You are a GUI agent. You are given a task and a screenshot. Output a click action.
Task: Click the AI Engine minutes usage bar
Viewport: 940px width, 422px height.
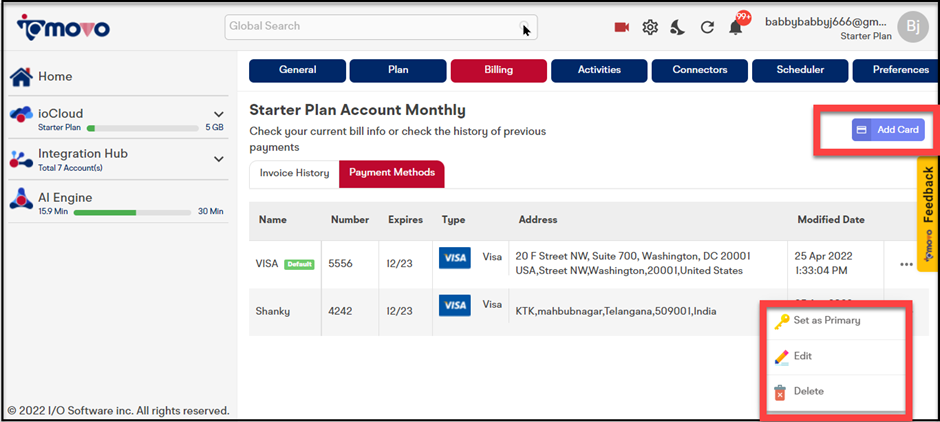pyautogui.click(x=132, y=212)
